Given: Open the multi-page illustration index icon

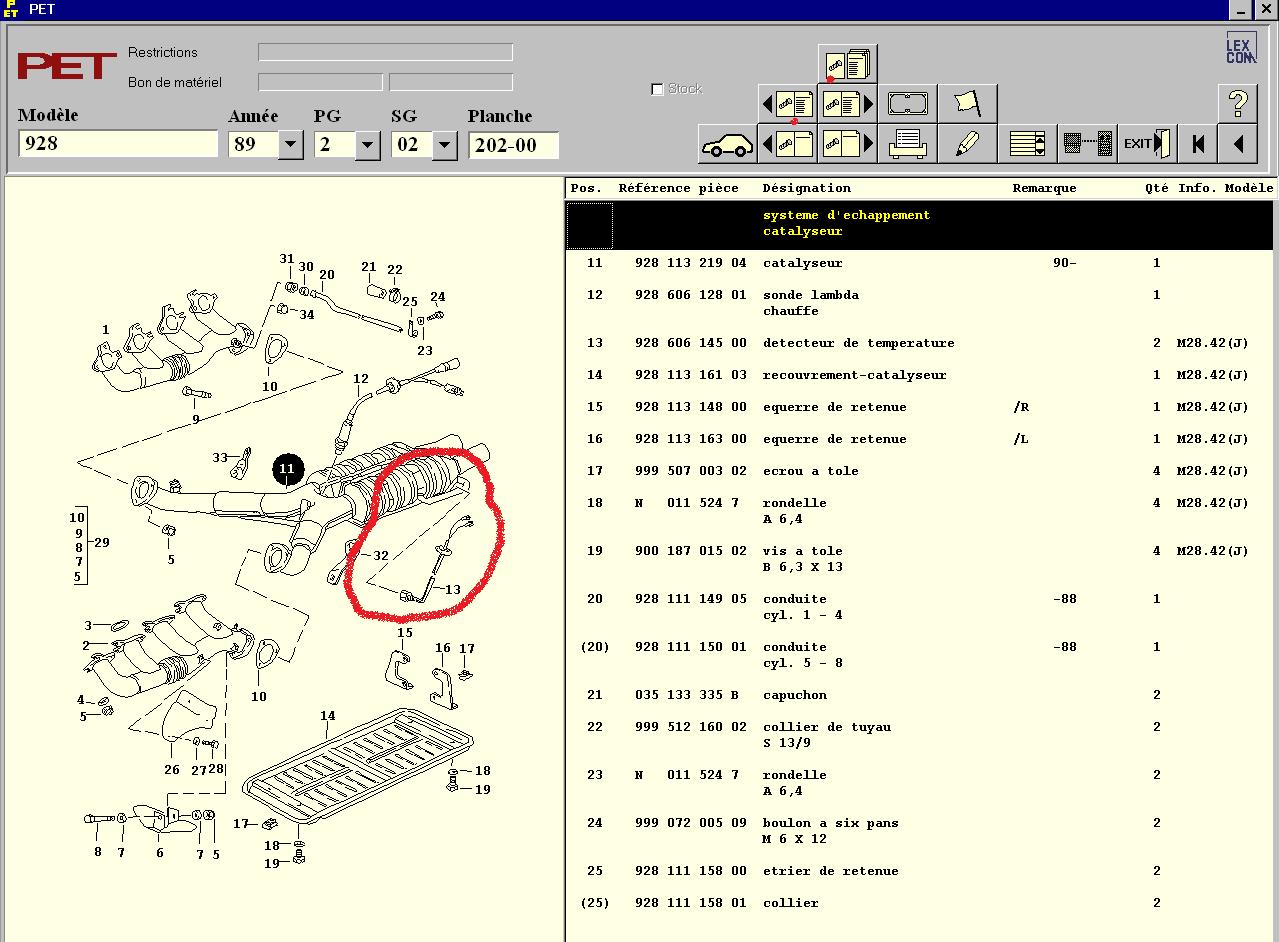Looking at the screenshot, I should (847, 65).
